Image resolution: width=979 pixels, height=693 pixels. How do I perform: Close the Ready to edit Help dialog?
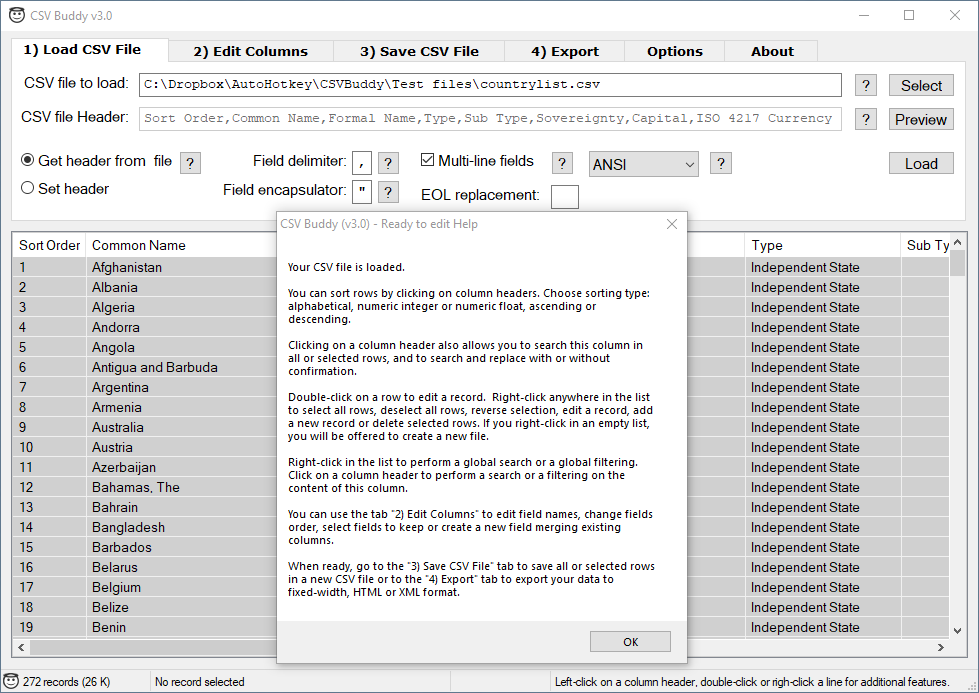coord(672,224)
